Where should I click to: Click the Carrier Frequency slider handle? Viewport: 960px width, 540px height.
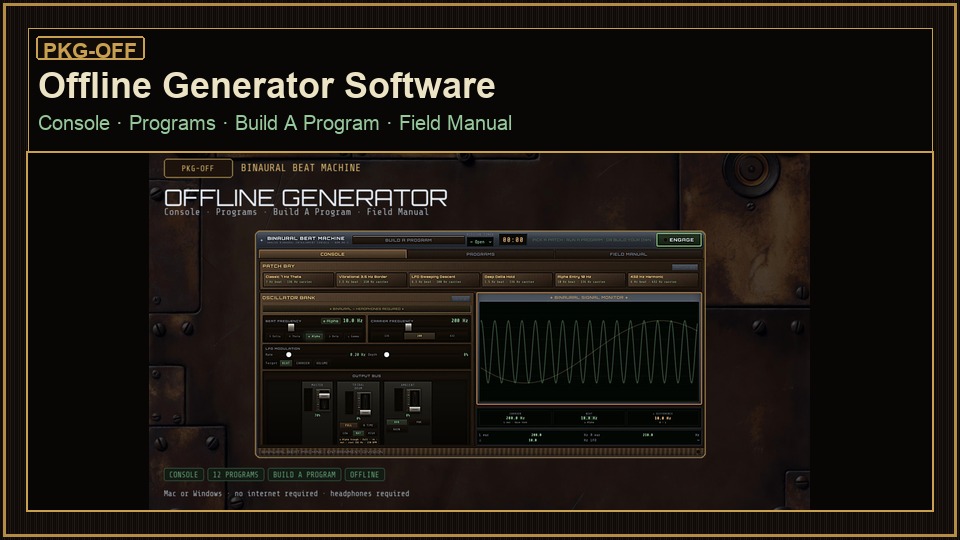tap(408, 327)
